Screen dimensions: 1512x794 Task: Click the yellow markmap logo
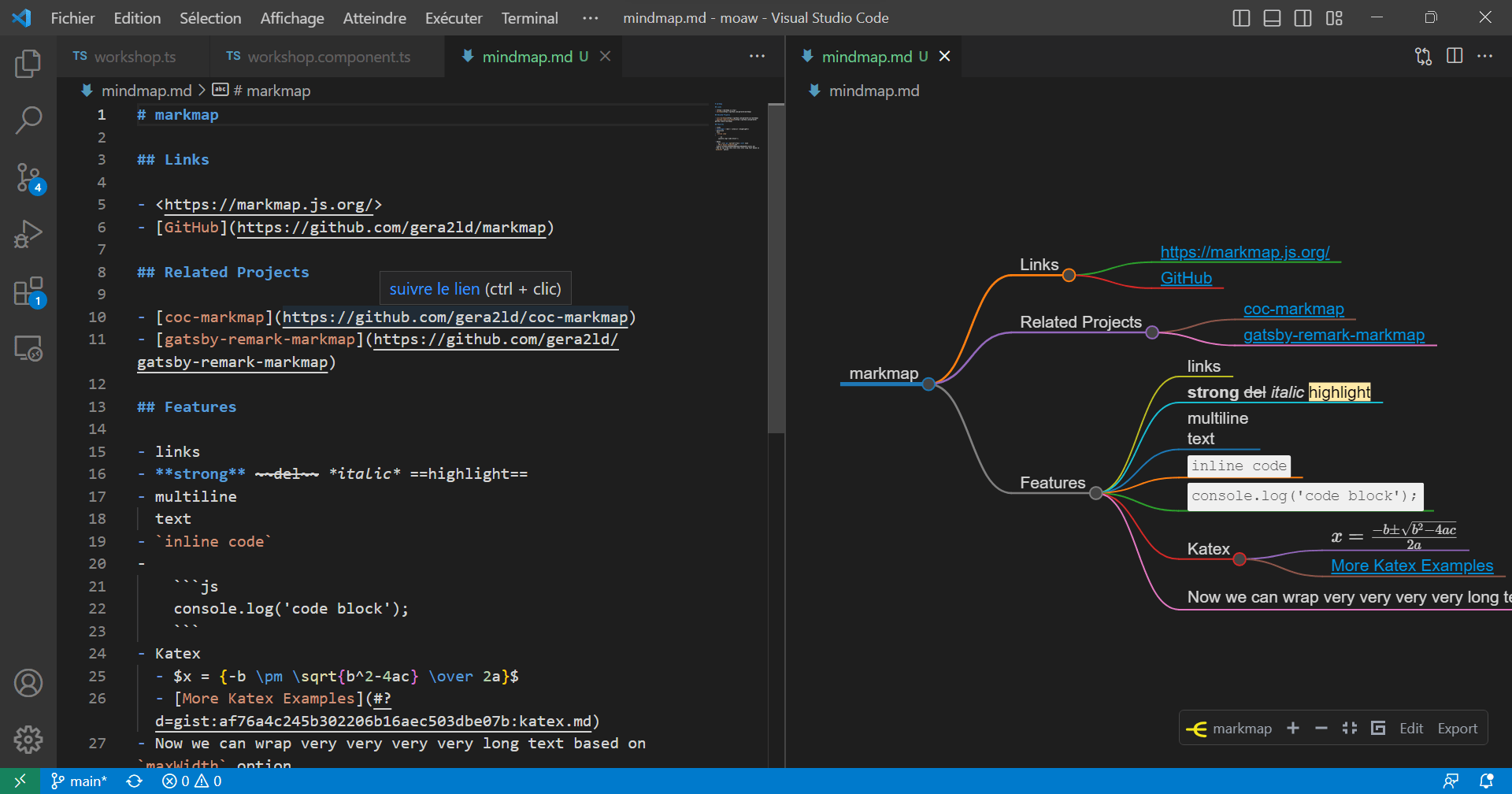coord(1196,729)
